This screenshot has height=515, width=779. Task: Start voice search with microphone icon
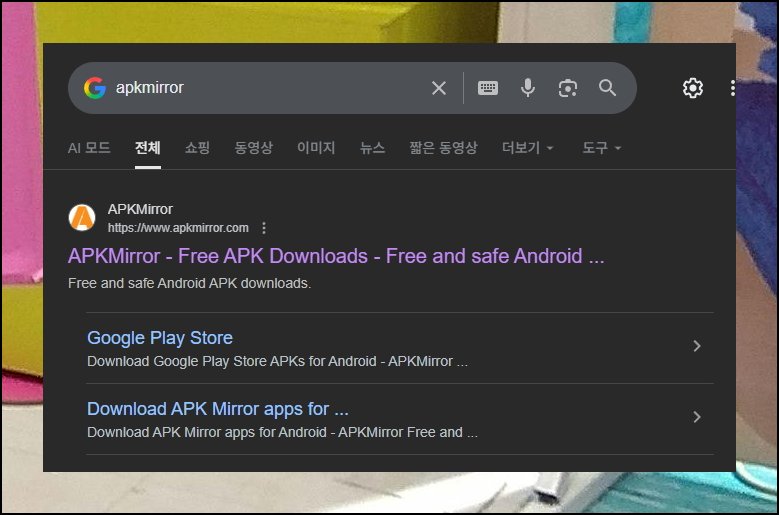[528, 88]
